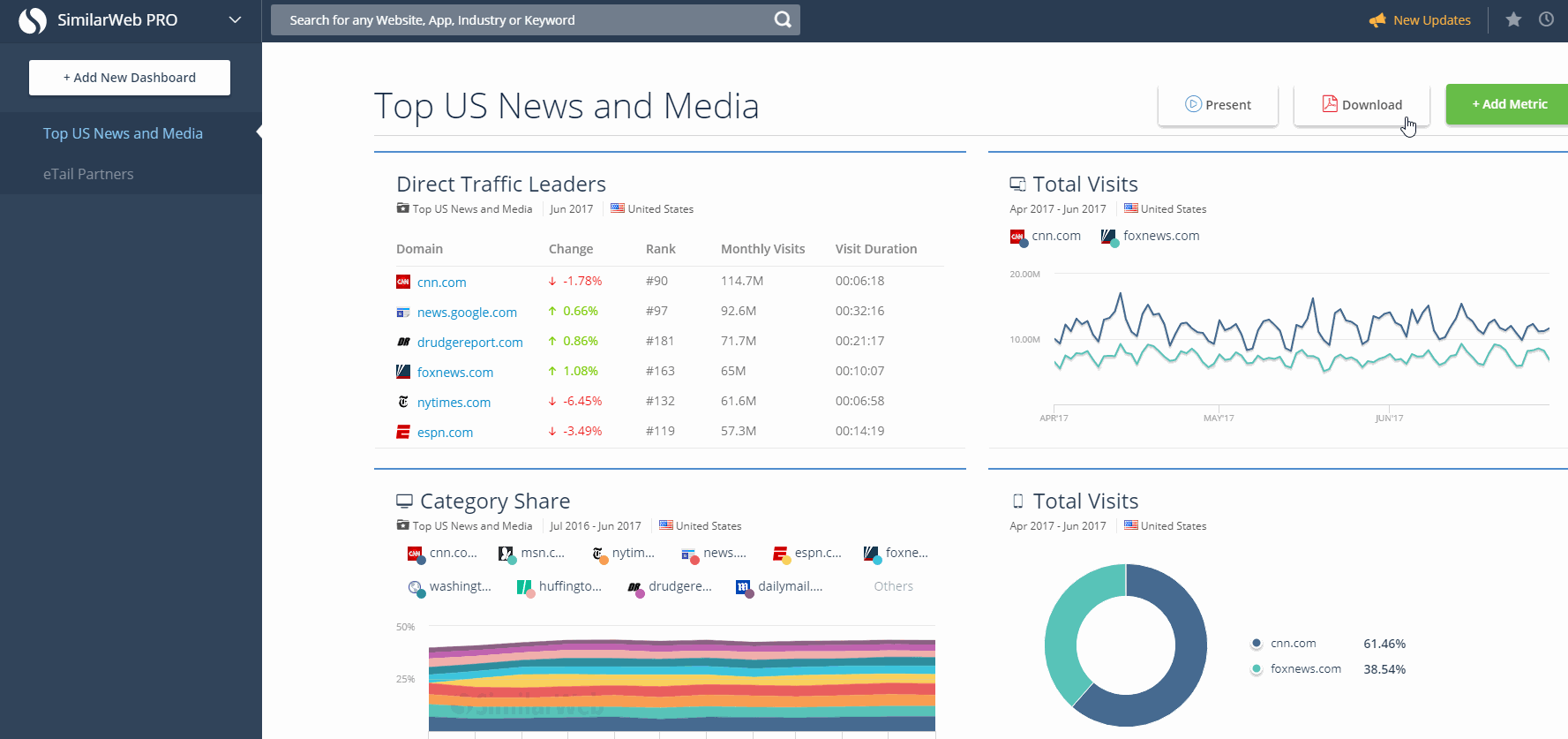Image resolution: width=1568 pixels, height=739 pixels.
Task: Click the NYTimes favicon in table
Action: pos(403,402)
